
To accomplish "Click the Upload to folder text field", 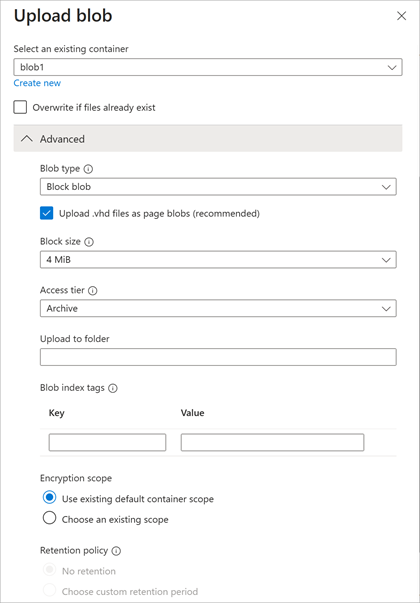I will coord(218,357).
